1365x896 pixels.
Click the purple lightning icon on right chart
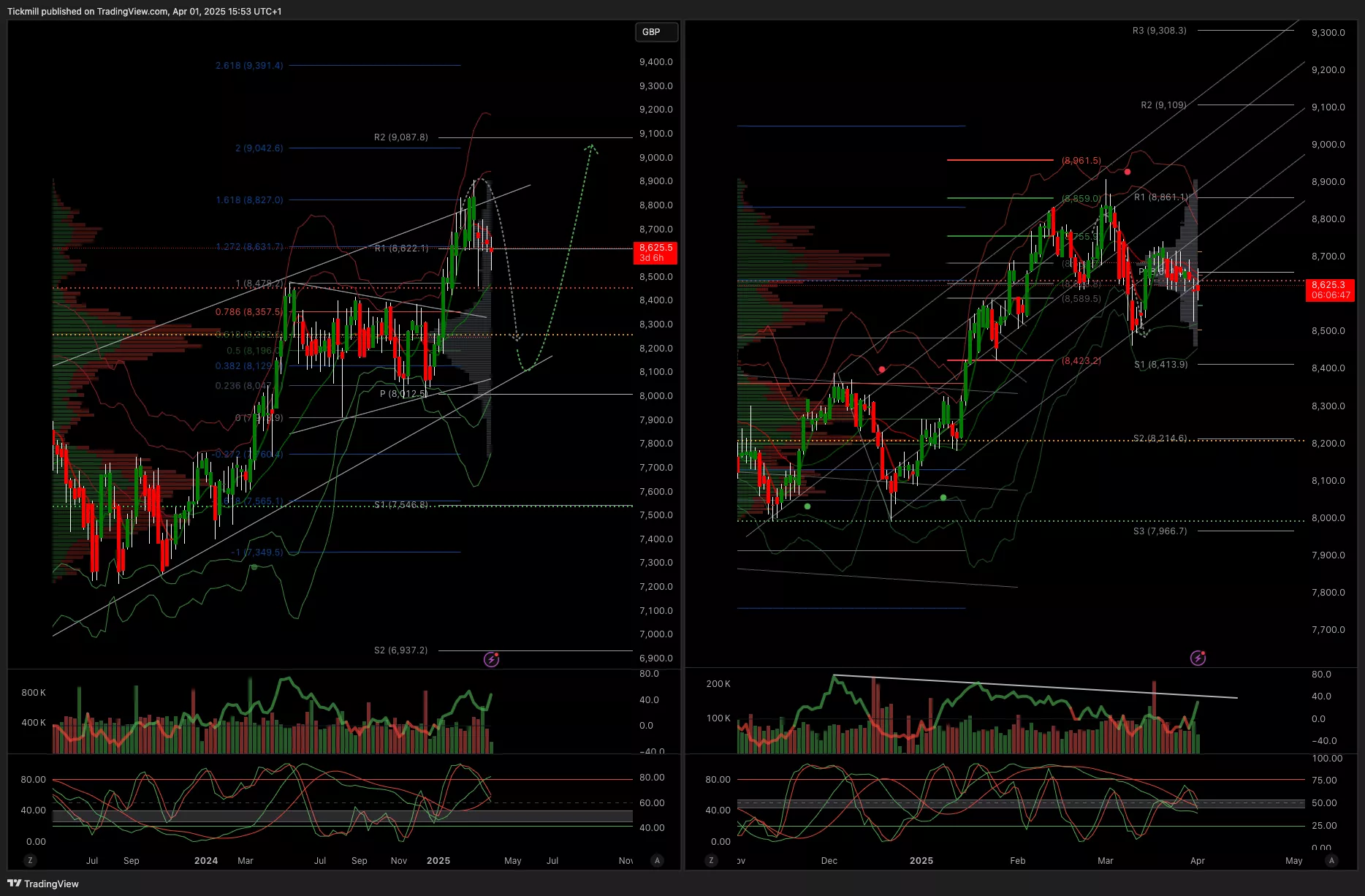(1198, 658)
